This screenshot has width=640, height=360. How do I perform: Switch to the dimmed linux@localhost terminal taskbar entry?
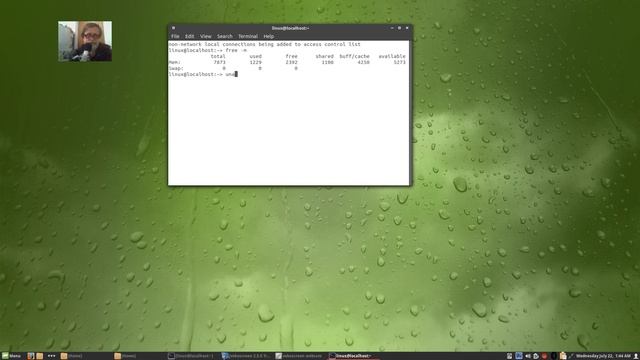(192, 356)
